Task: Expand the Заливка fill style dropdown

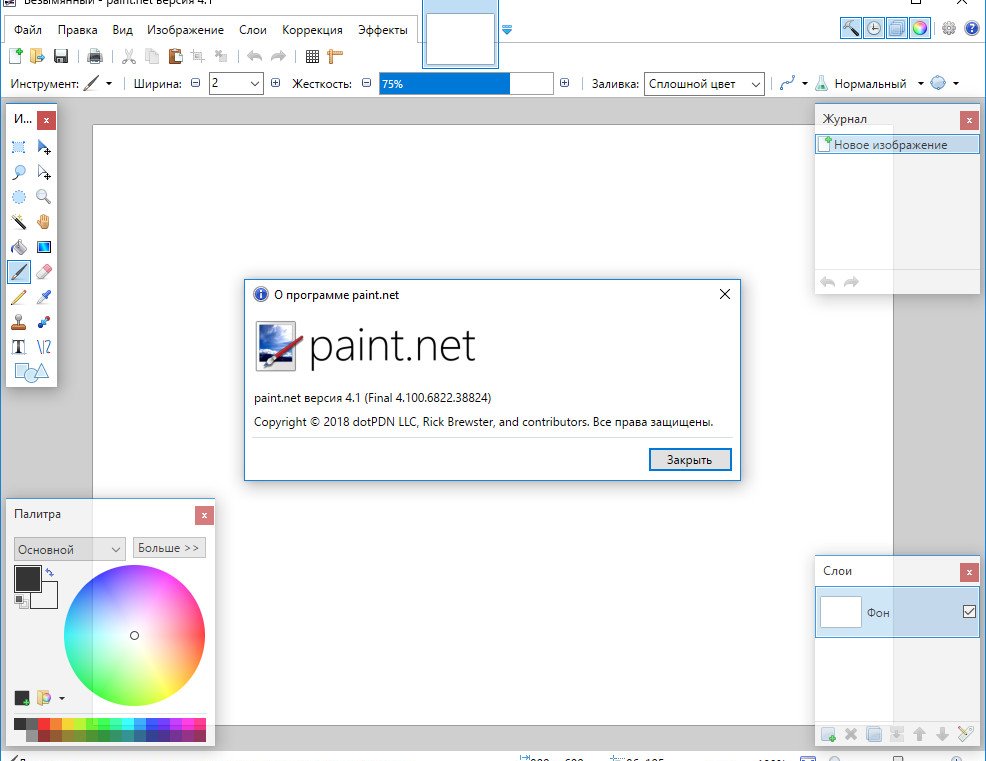Action: (755, 84)
